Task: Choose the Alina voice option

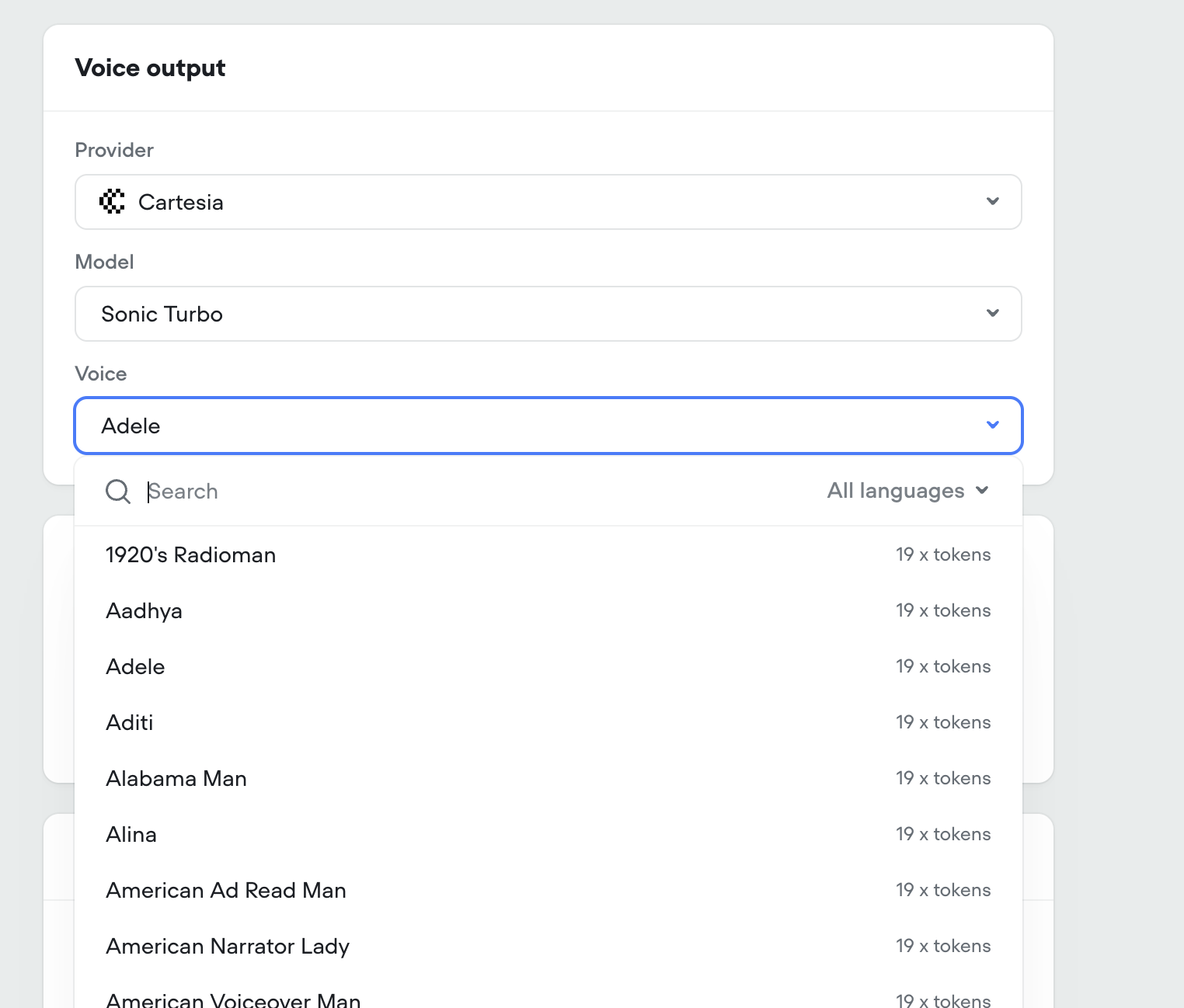Action: 131,835
